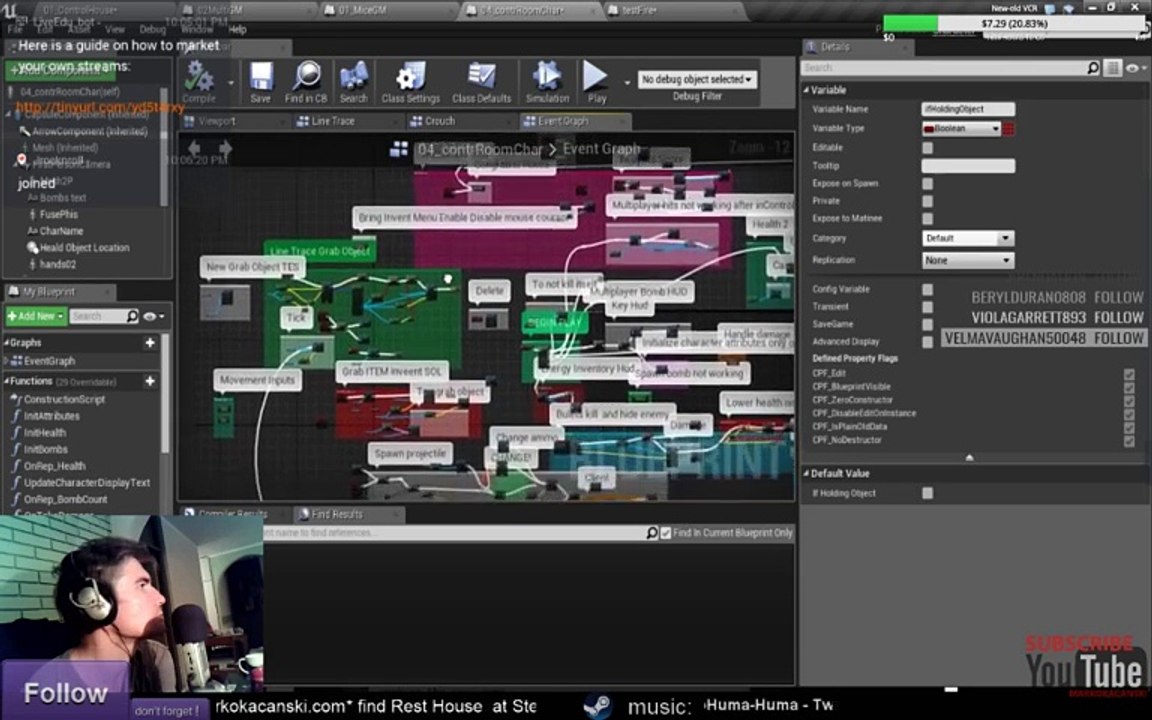Select OnRep_Health function
The width and height of the screenshot is (1152, 720).
(x=55, y=466)
